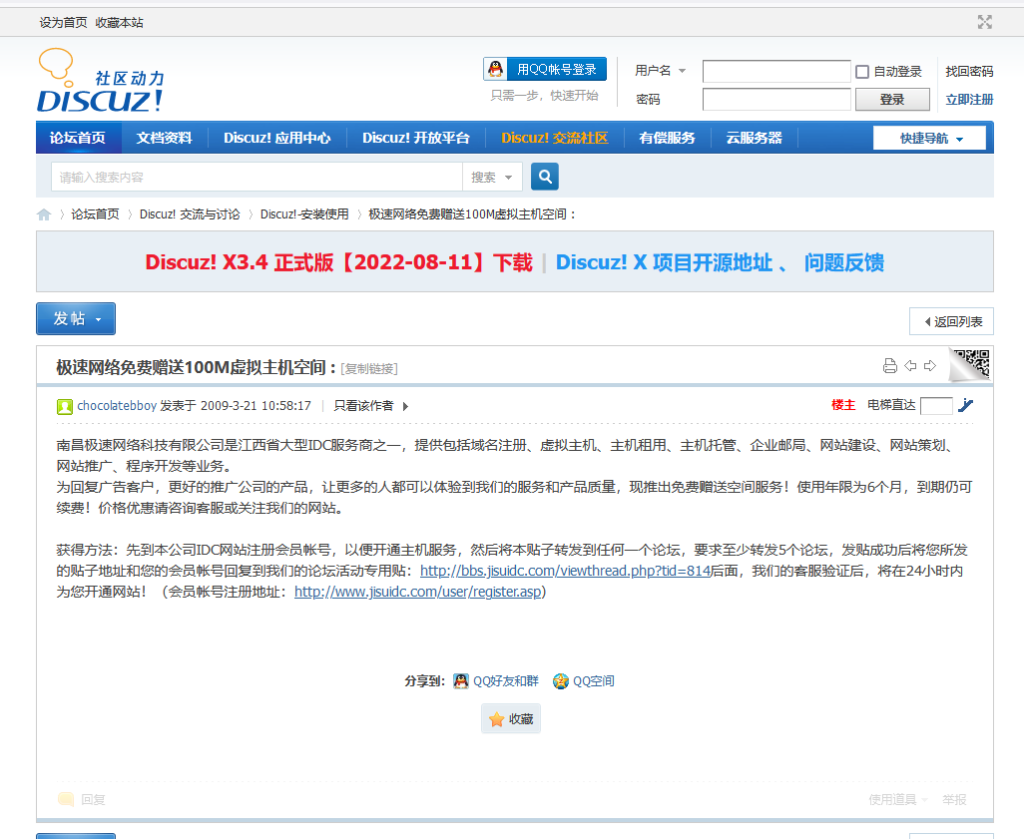Open the 发帖 new post dropdown
This screenshot has width=1024, height=839.
point(76,319)
